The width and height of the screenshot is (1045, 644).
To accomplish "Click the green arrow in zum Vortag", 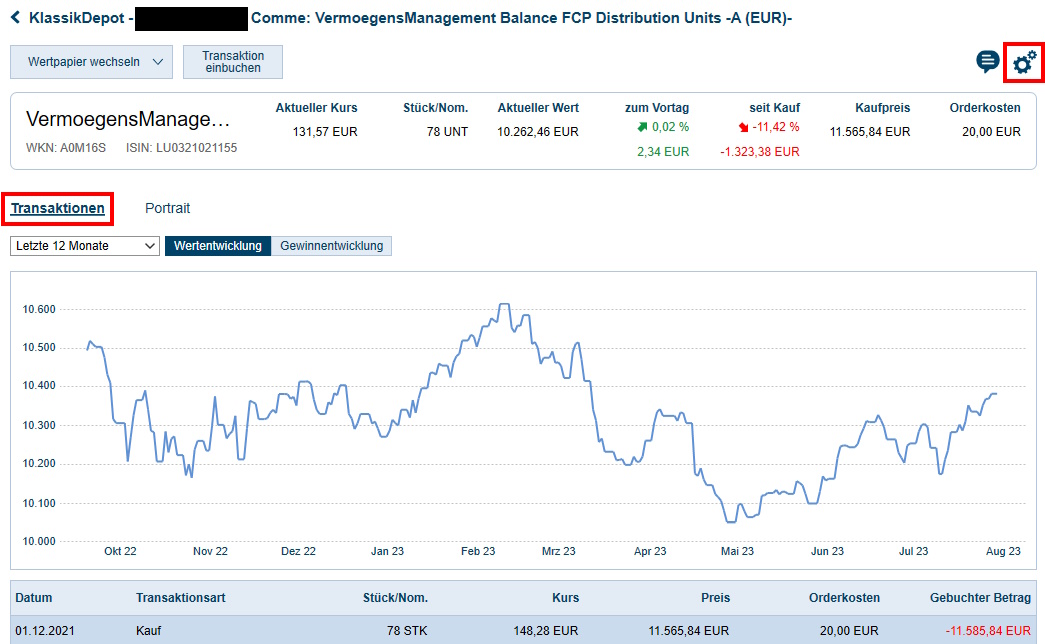I will (x=641, y=127).
